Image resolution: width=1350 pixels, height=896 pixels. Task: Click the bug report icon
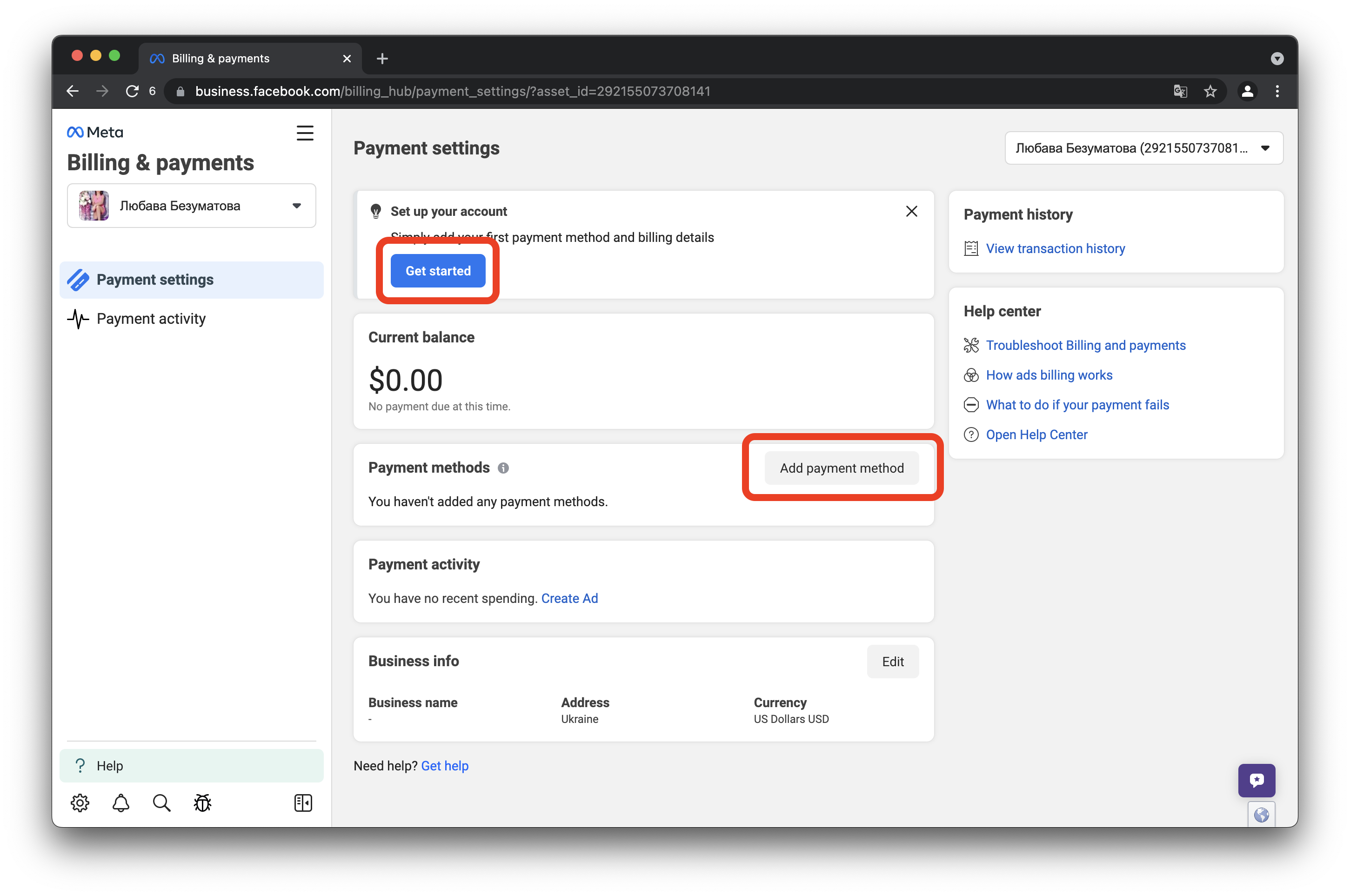coord(202,803)
